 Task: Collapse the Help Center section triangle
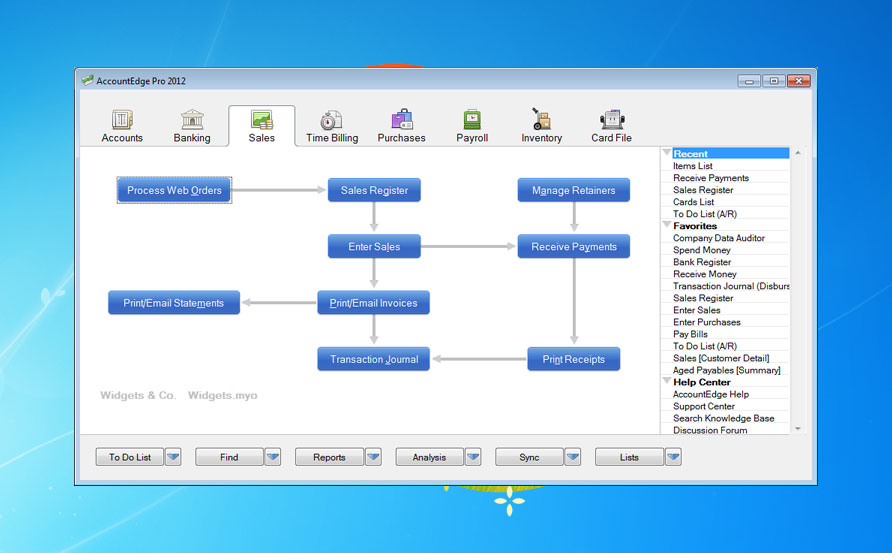click(x=667, y=381)
